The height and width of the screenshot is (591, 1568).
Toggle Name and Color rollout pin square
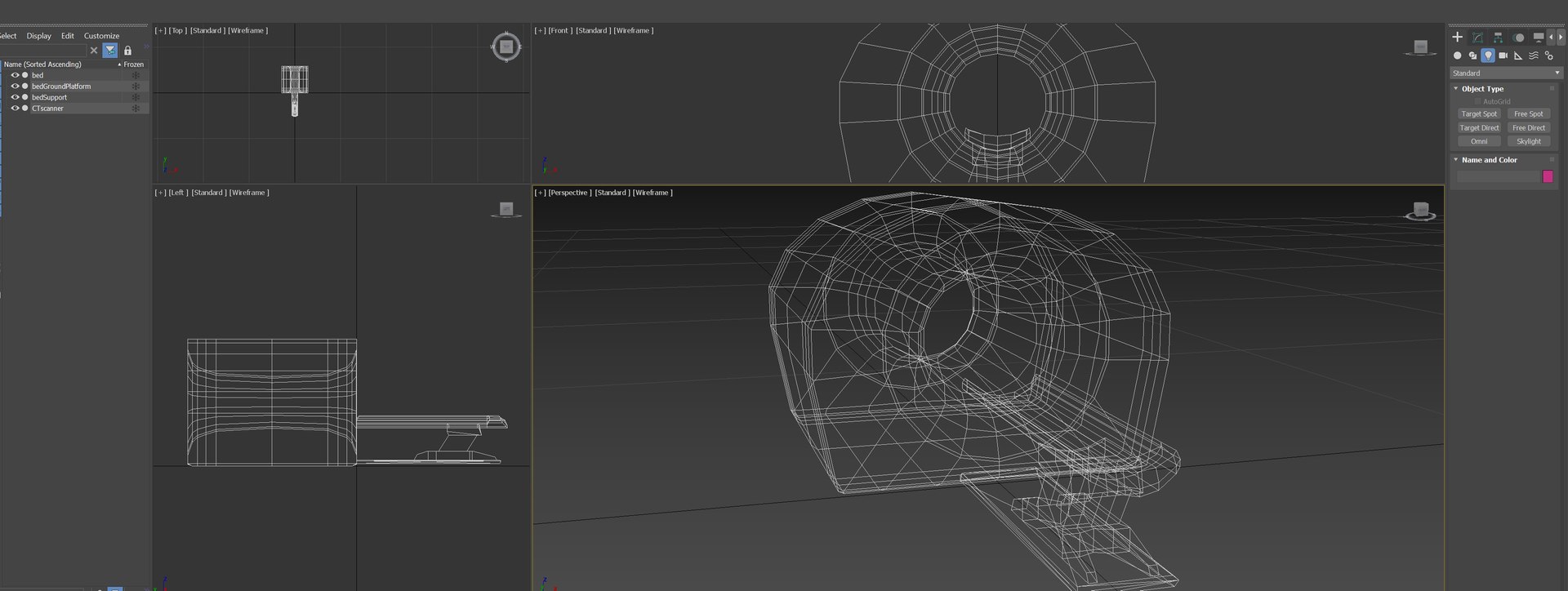pyautogui.click(x=1552, y=159)
